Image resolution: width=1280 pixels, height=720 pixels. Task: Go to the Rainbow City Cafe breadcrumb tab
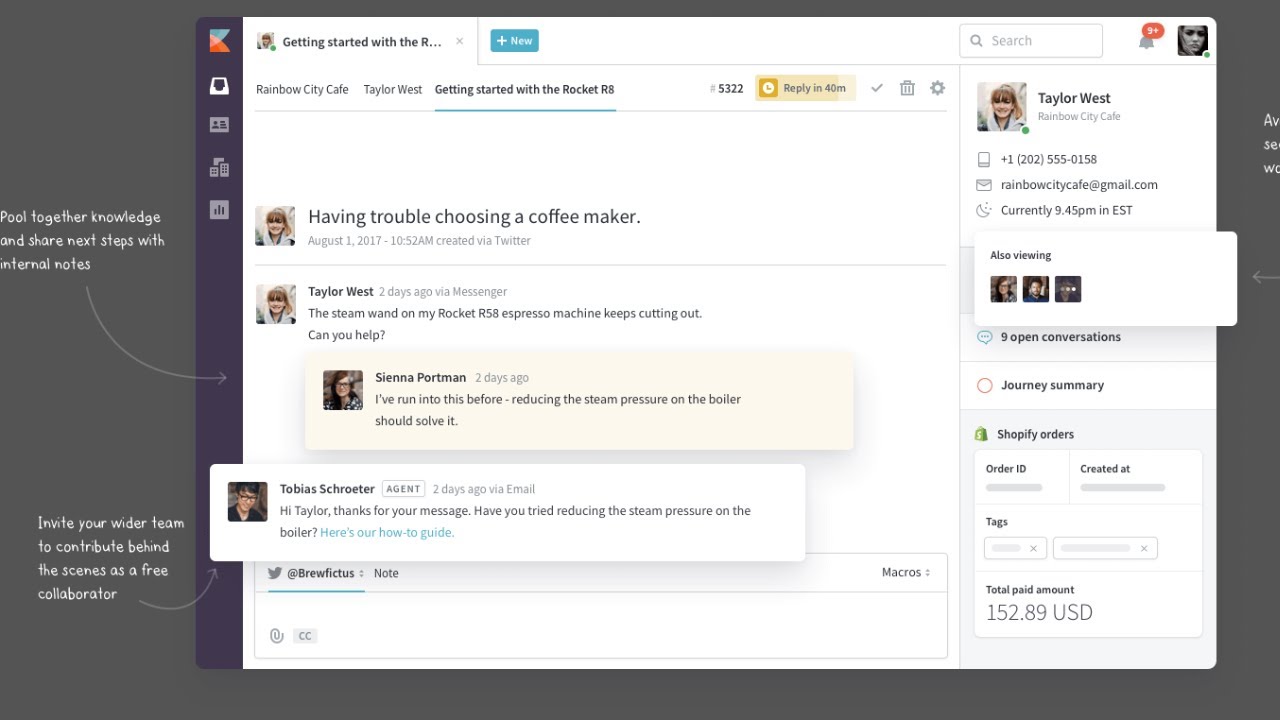[302, 89]
